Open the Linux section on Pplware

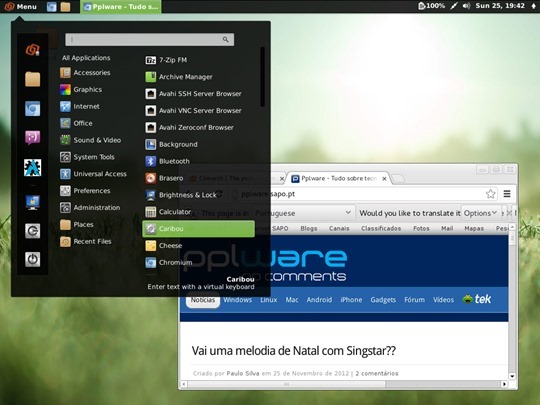click(269, 300)
